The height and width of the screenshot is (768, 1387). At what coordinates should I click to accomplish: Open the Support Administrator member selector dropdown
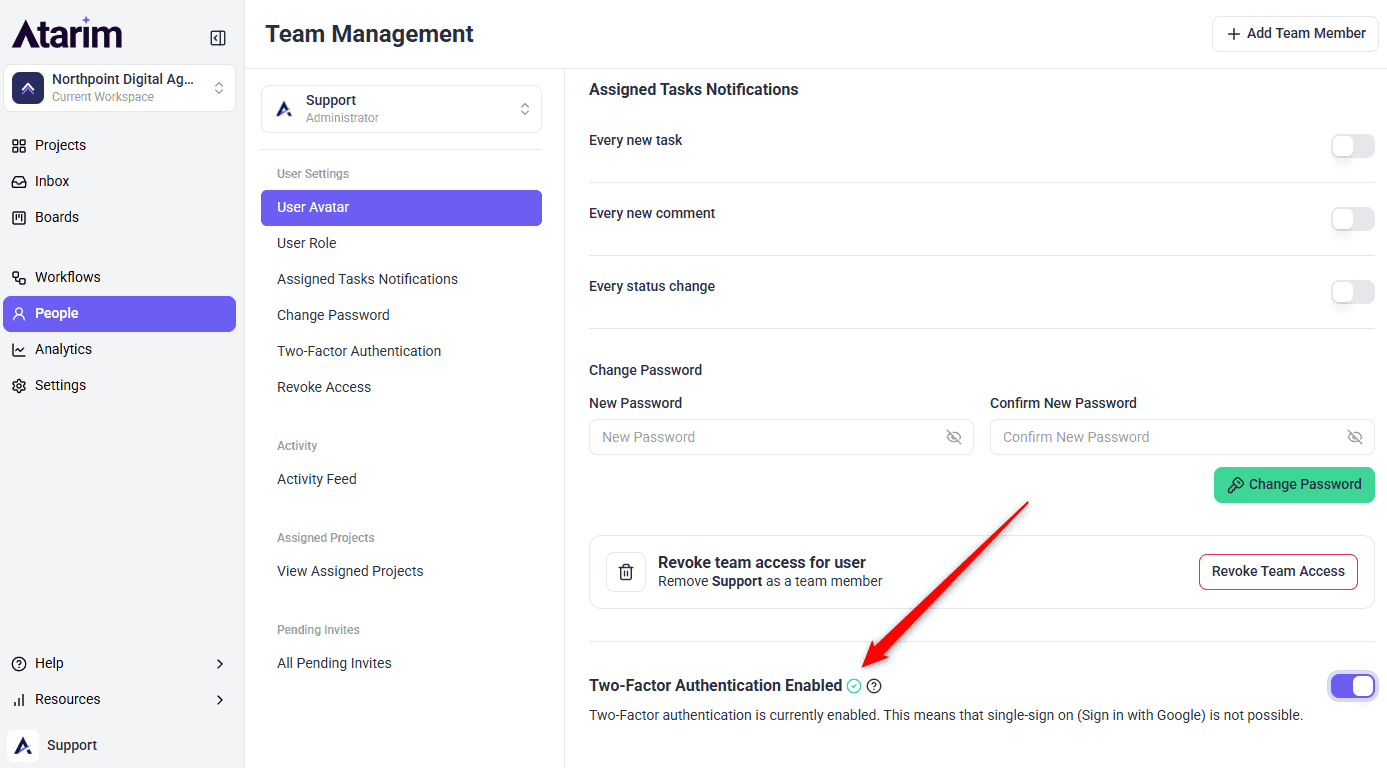tap(401, 109)
